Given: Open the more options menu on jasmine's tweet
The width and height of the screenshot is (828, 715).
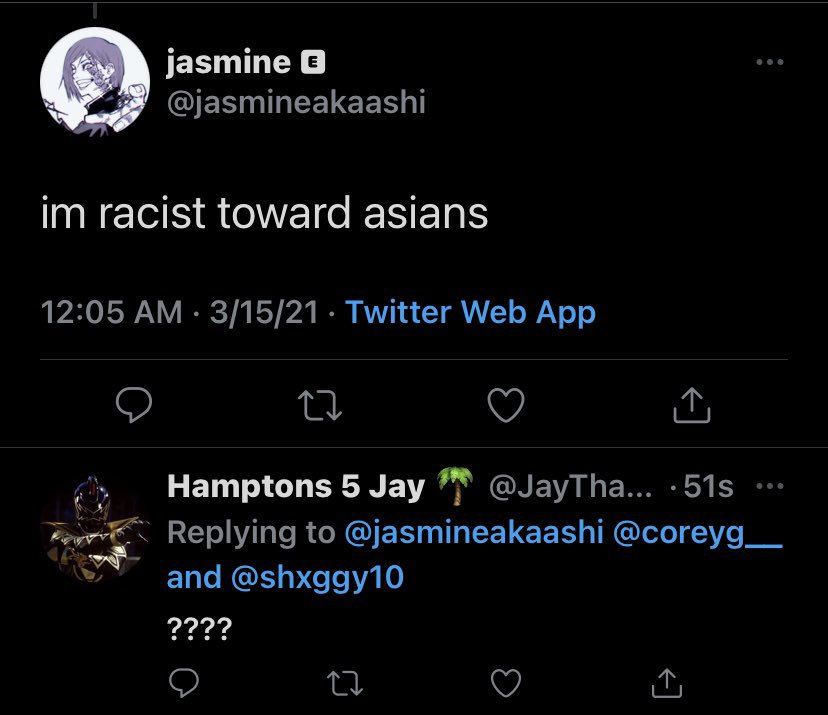Looking at the screenshot, I should tap(770, 62).
